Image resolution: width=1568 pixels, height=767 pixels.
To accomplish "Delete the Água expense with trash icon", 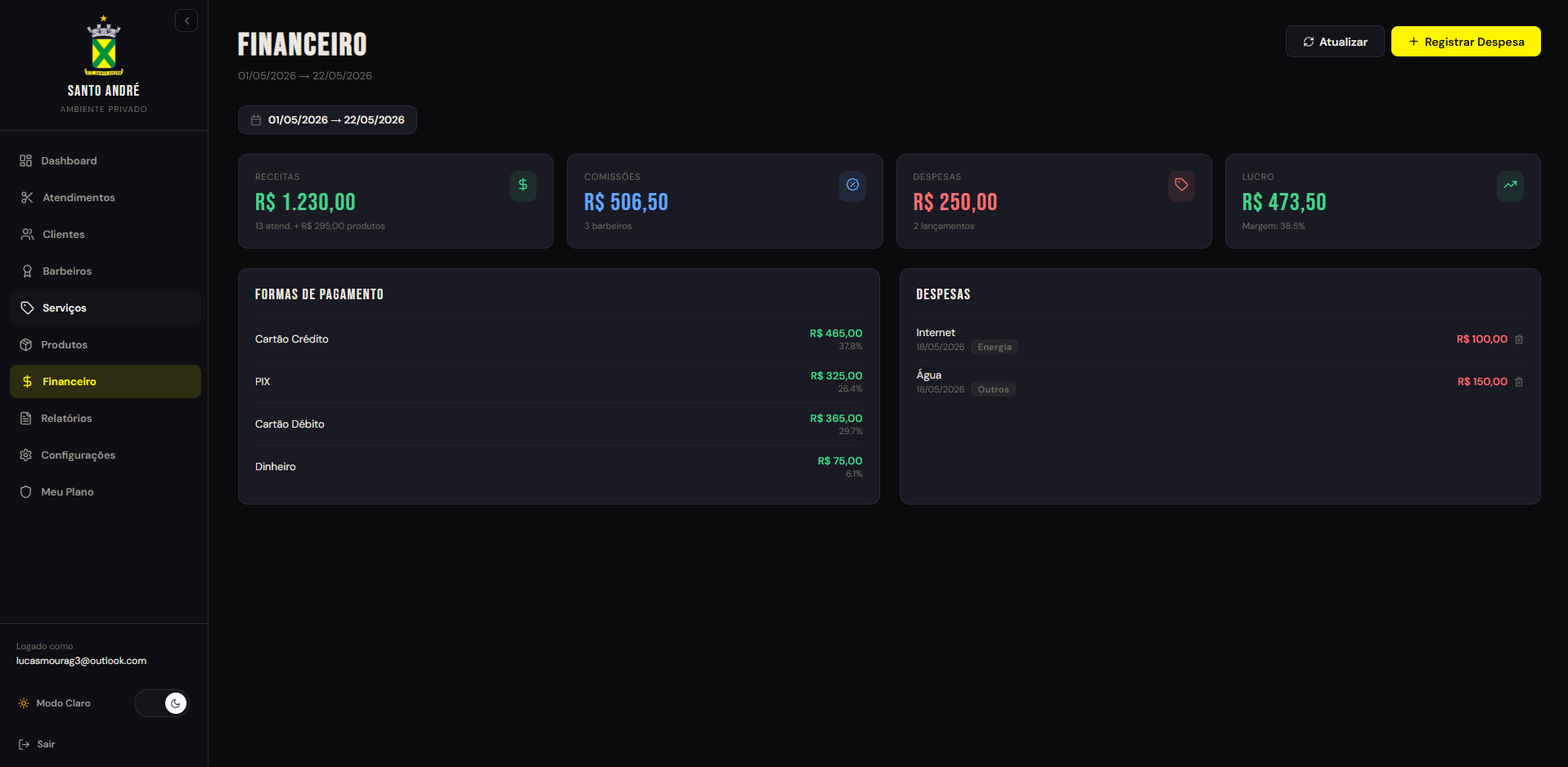I will (1519, 382).
